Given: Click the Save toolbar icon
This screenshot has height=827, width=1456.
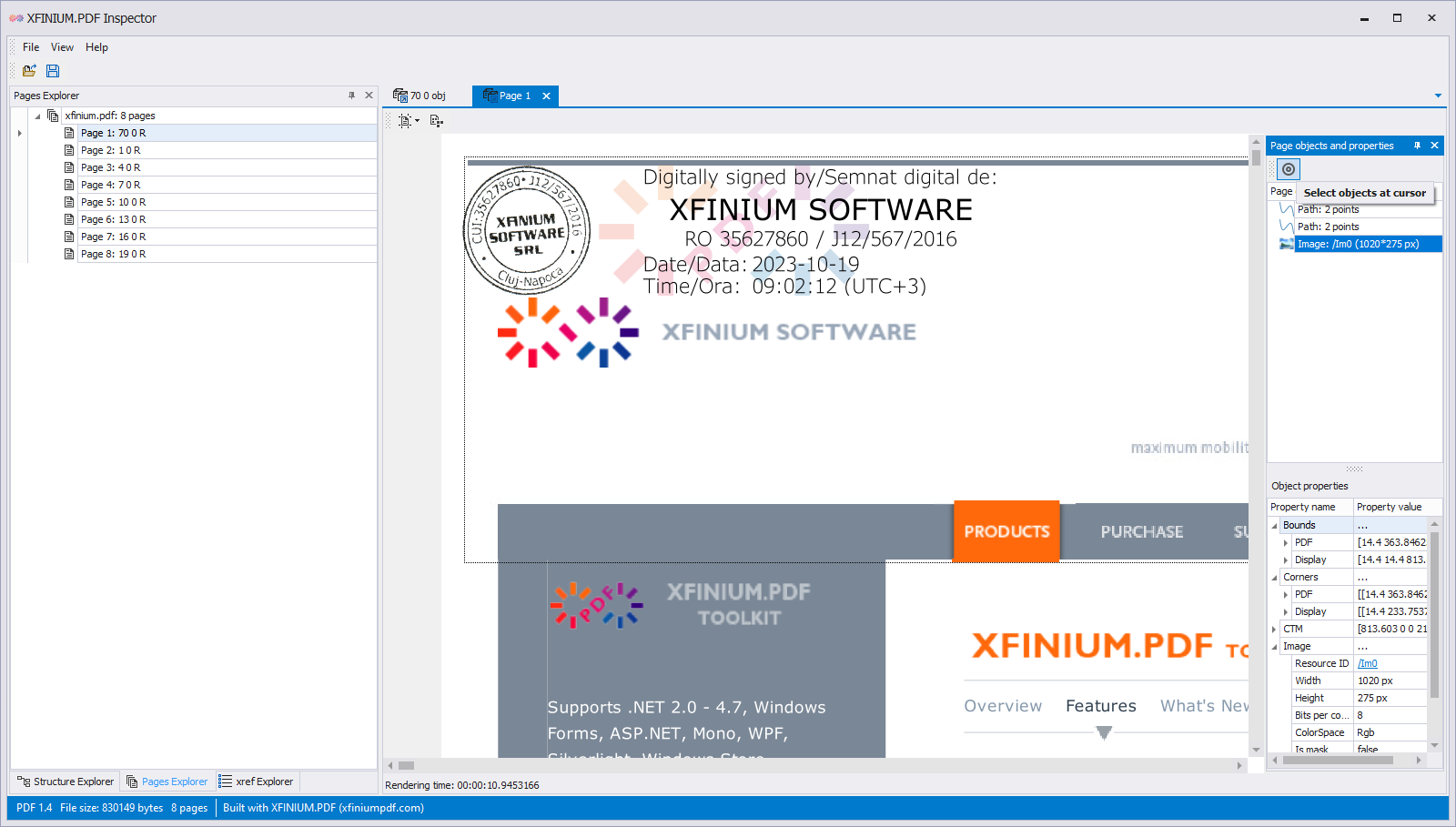Looking at the screenshot, I should click(53, 71).
